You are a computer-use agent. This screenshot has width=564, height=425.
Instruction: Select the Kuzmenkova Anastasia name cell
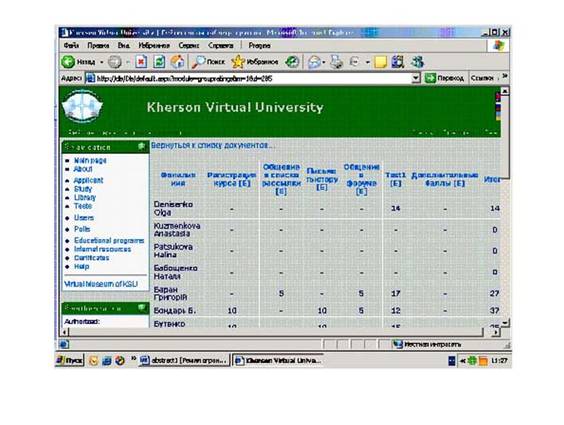point(177,230)
